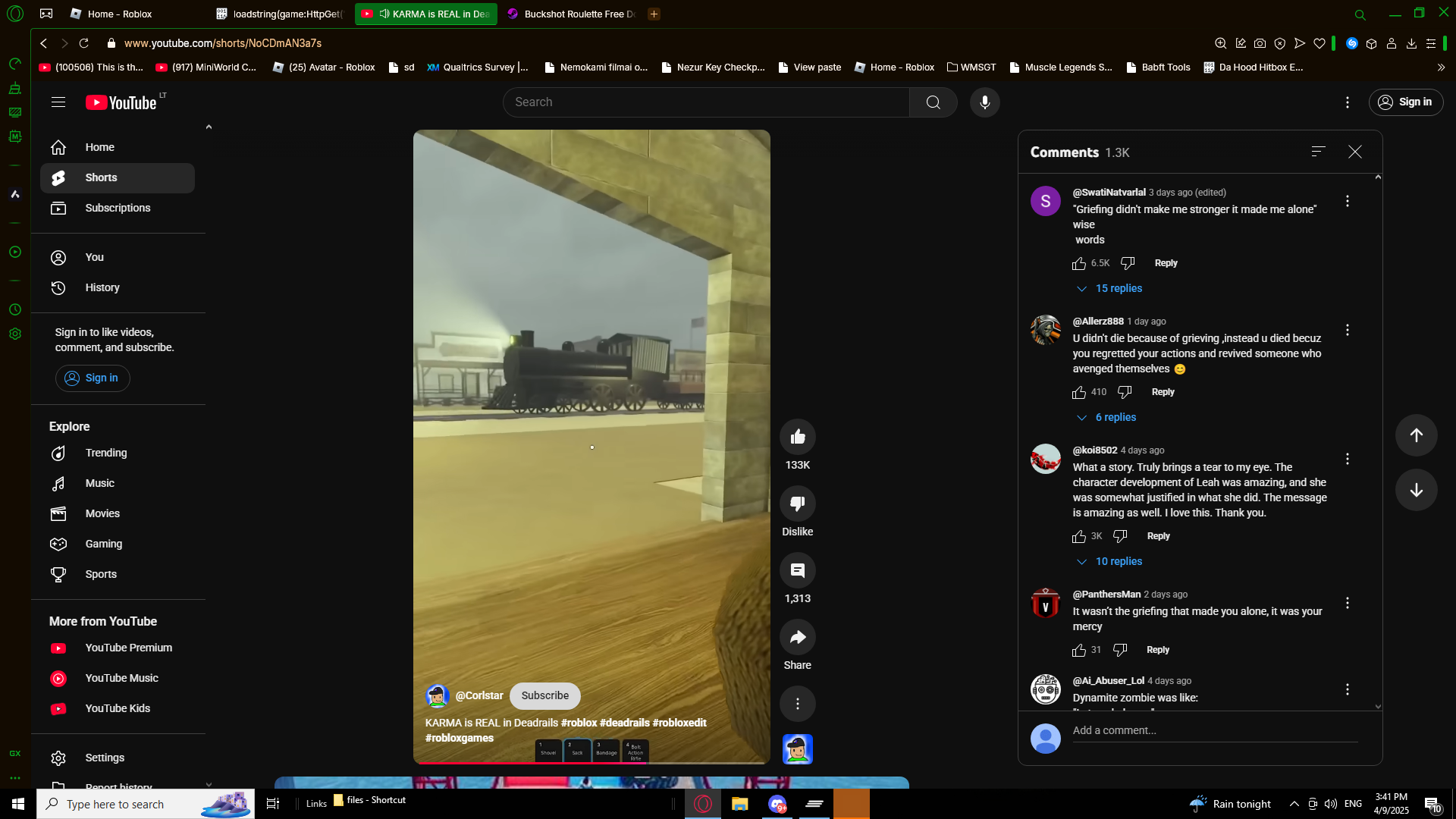This screenshot has width=1456, height=819.
Task: Open Subscriptions in the sidebar
Action: pos(118,208)
